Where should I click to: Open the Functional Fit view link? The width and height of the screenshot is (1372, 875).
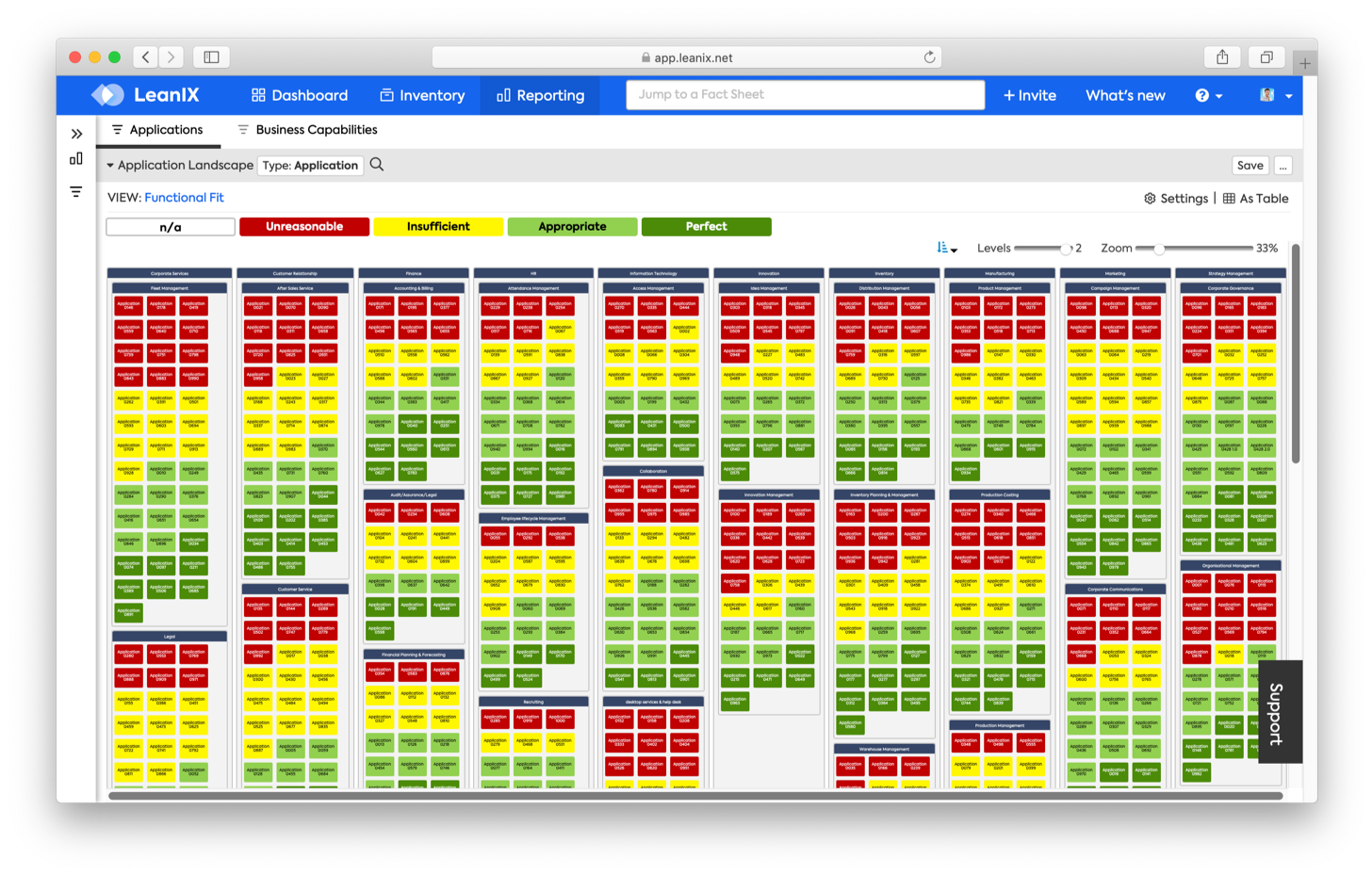click(x=184, y=198)
